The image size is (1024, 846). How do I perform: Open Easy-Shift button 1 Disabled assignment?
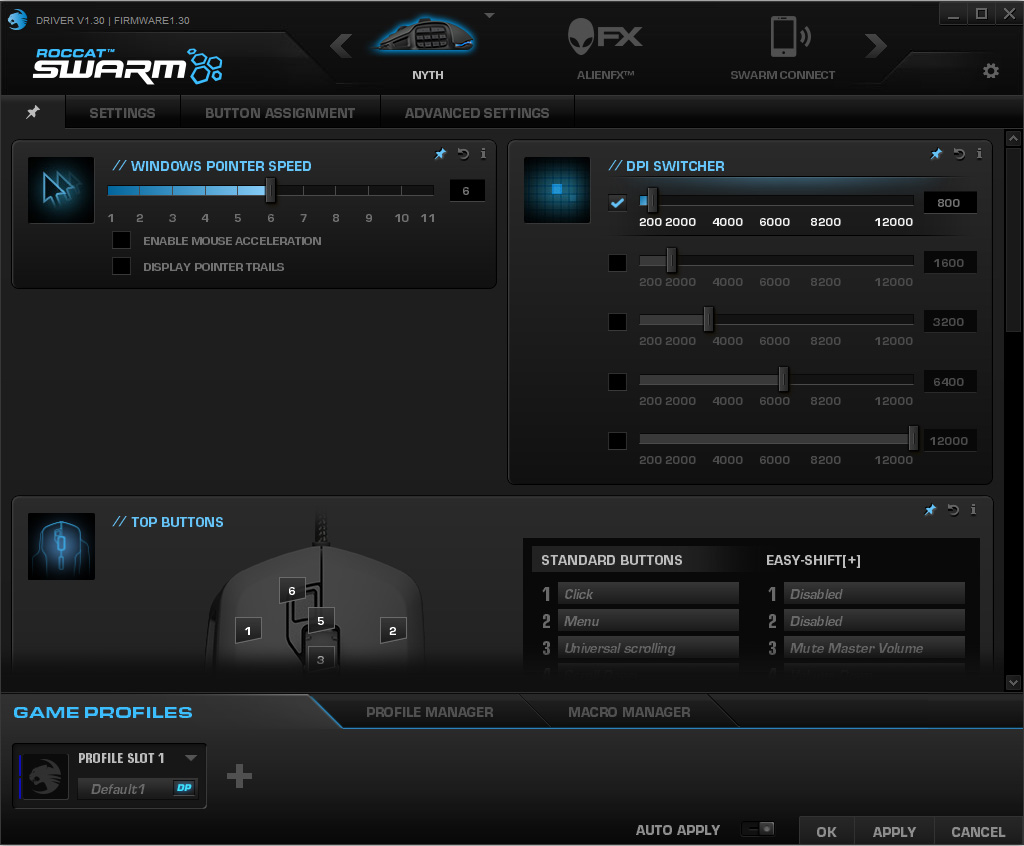click(874, 594)
